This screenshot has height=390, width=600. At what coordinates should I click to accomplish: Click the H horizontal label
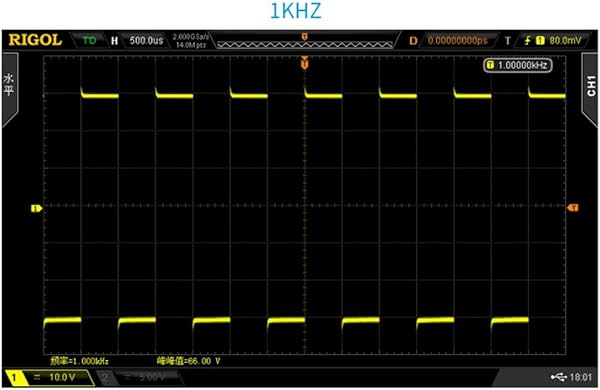(114, 41)
